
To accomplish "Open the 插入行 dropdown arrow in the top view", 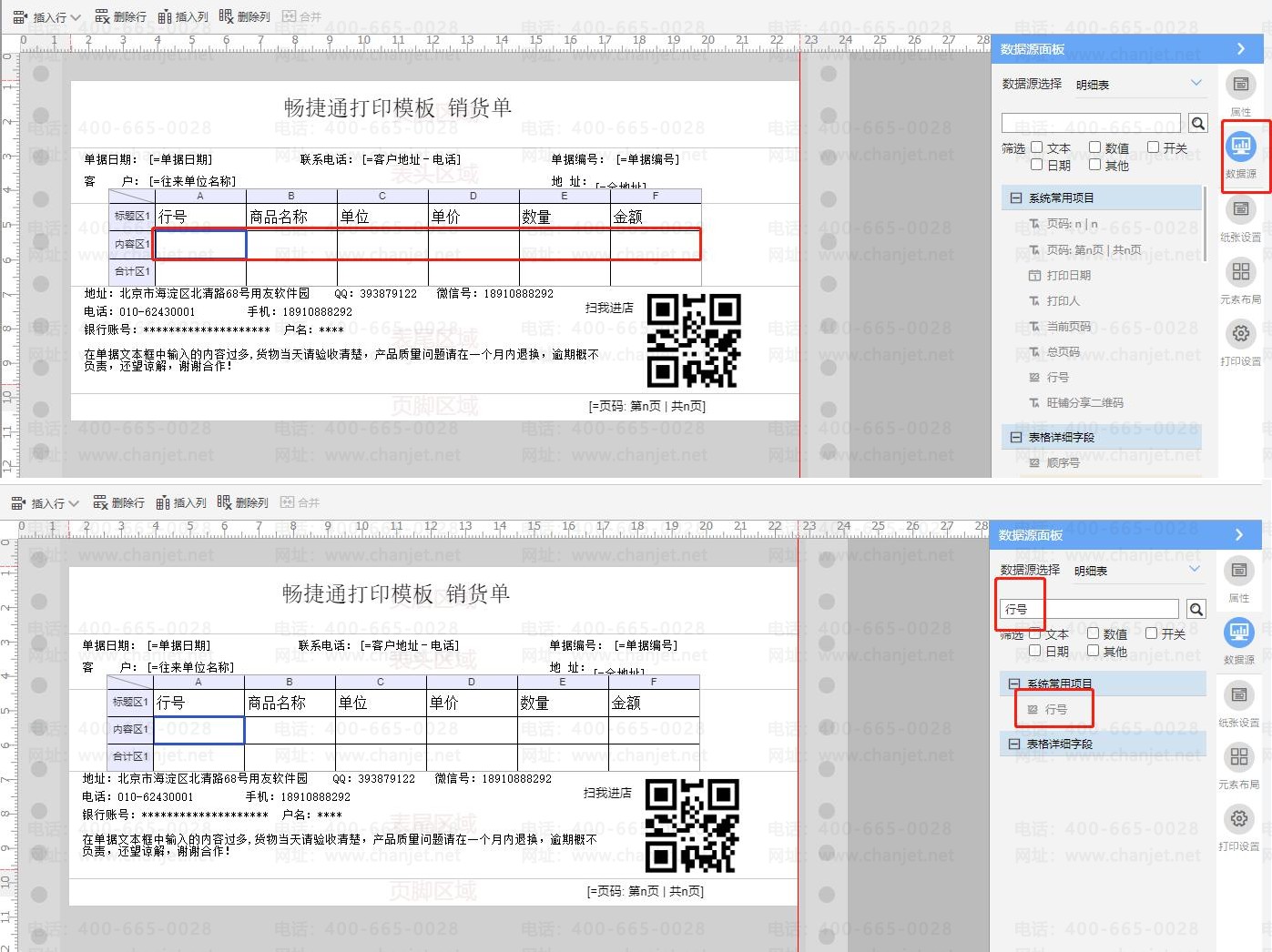I will (76, 17).
